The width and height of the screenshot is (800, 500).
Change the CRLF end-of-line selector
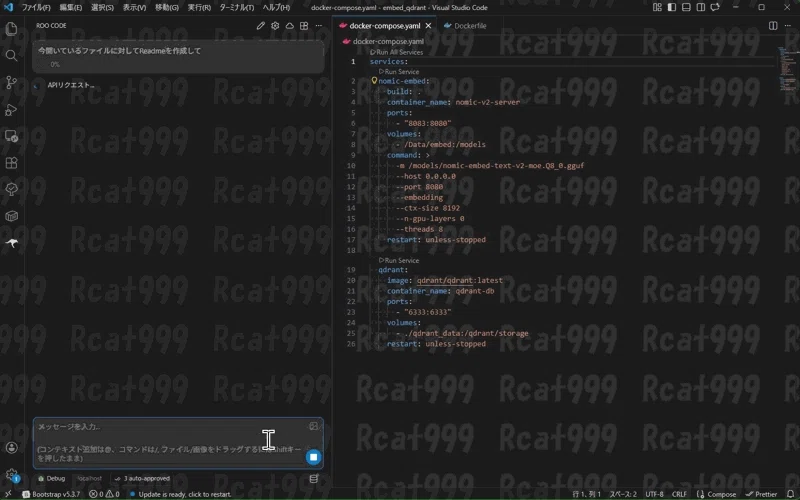[679, 494]
